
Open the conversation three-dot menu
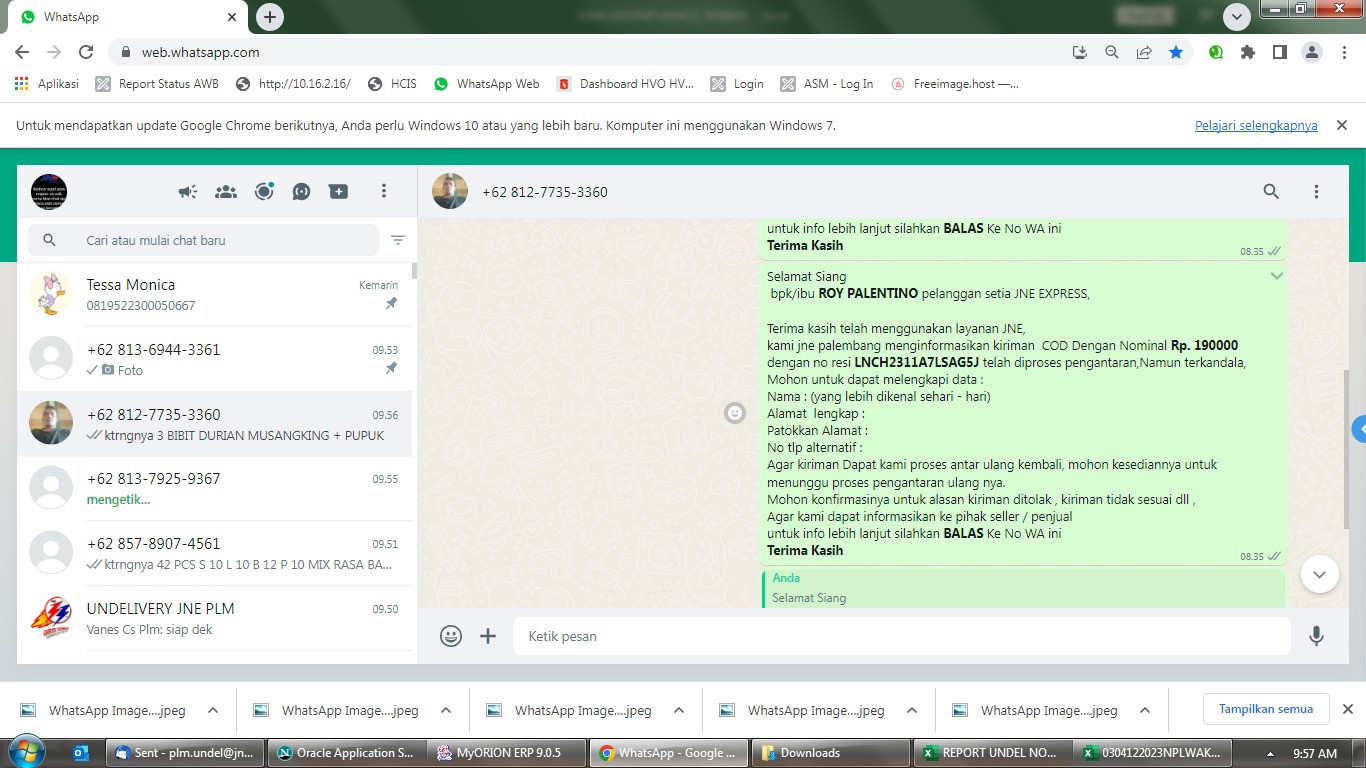point(1316,191)
